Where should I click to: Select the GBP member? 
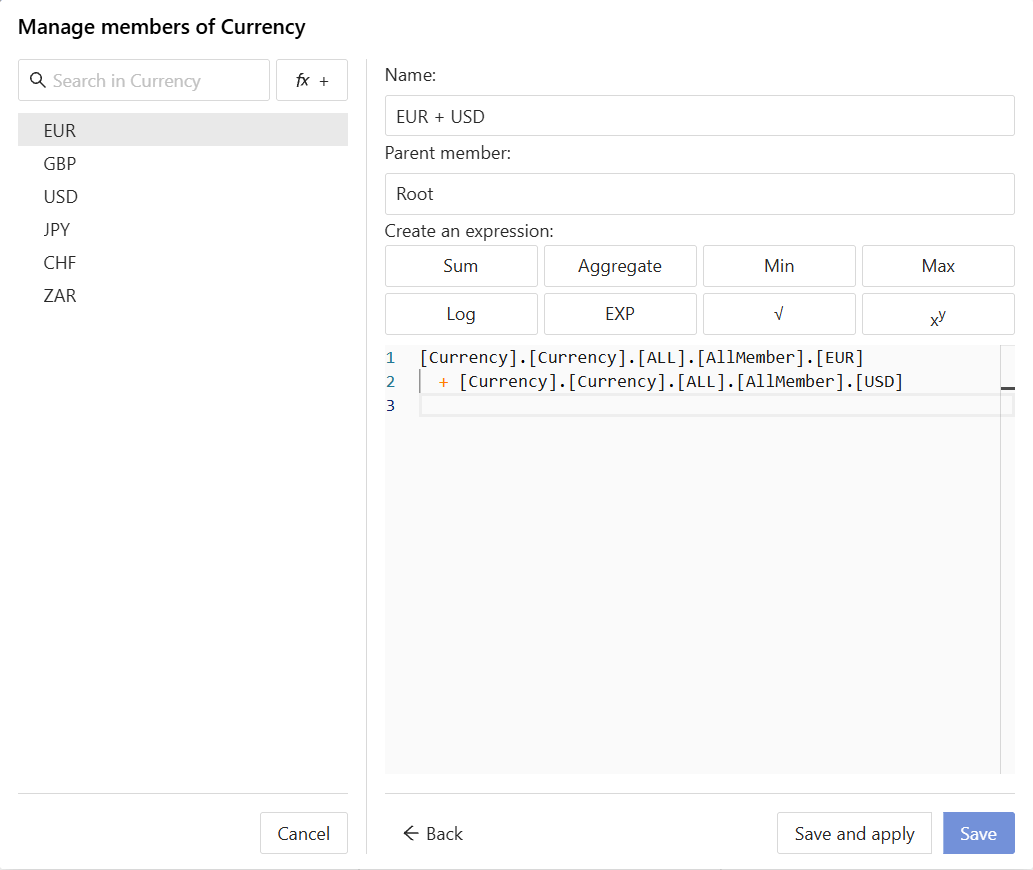coord(183,163)
